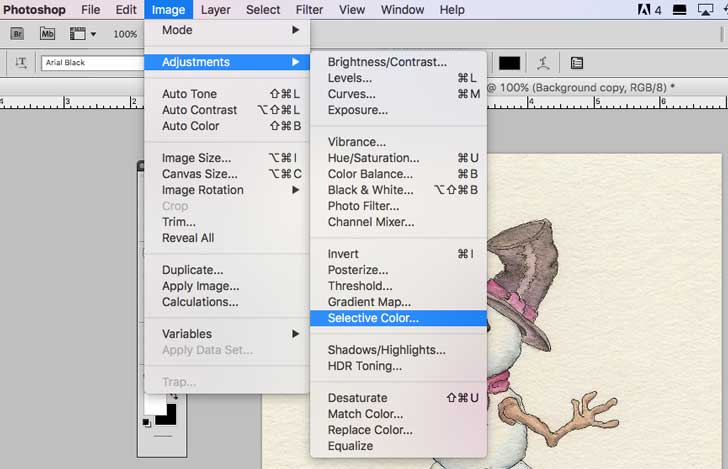Expand the Image Rotation submenu

227,190
